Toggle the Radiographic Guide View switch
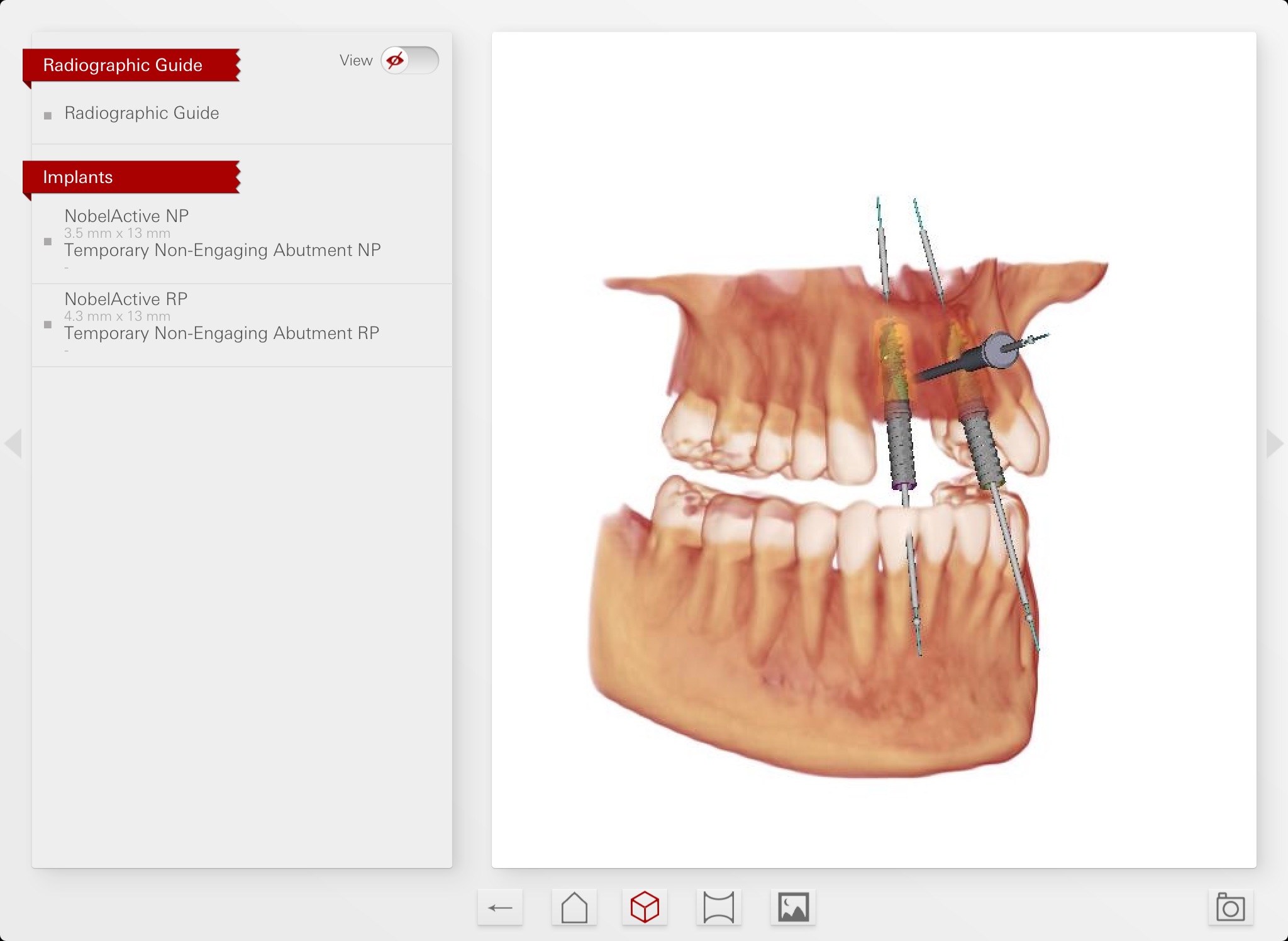1288x941 pixels. 409,60
